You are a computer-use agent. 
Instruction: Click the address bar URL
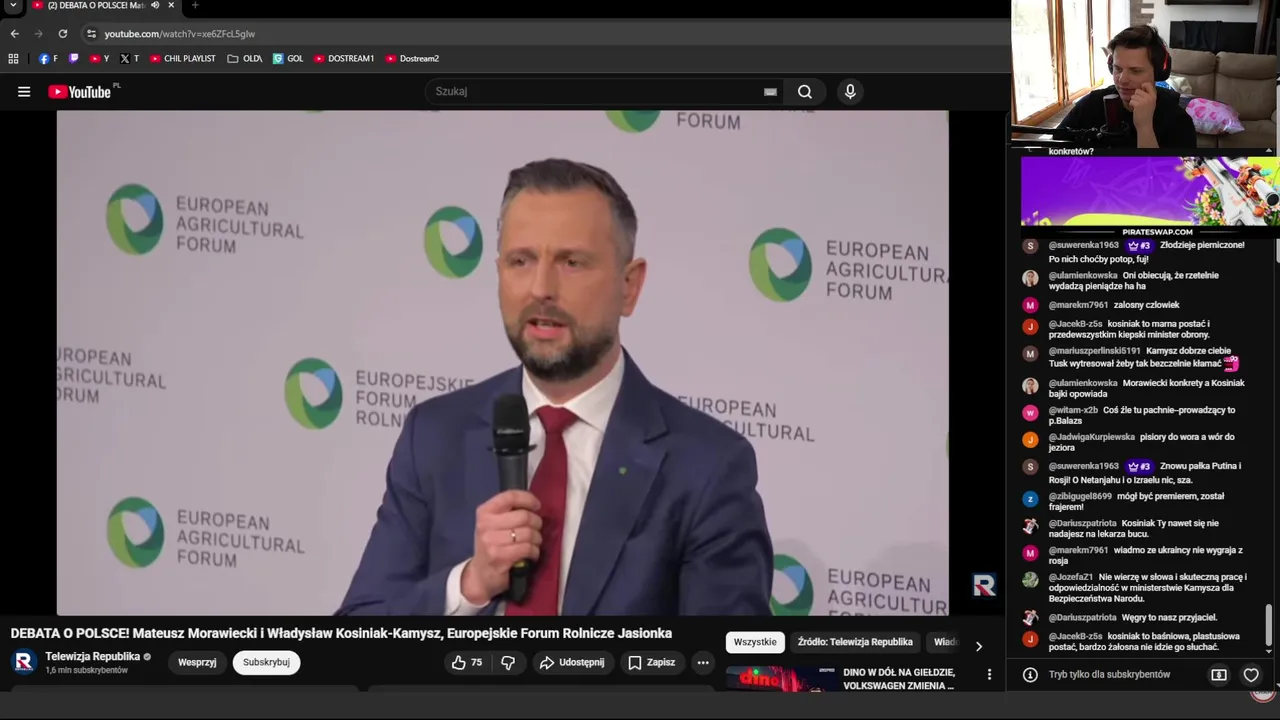coord(180,34)
